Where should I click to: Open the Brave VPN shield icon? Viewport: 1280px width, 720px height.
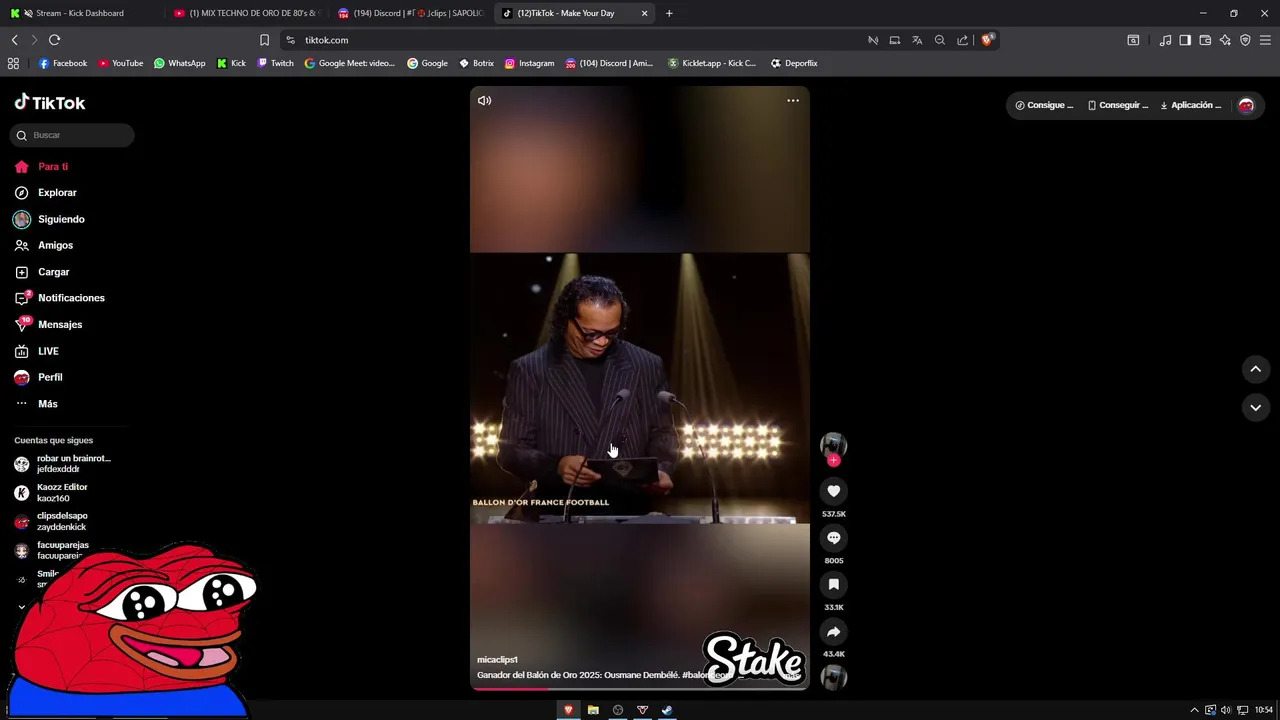[x=1245, y=40]
